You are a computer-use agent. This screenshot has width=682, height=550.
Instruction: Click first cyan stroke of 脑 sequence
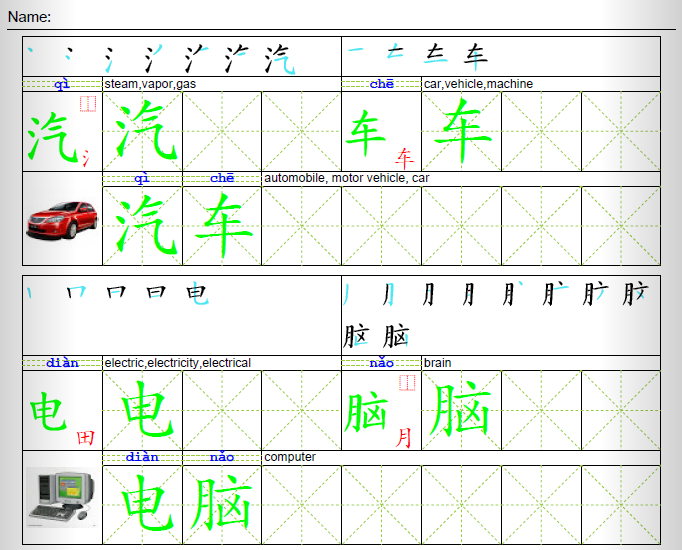[x=346, y=294]
